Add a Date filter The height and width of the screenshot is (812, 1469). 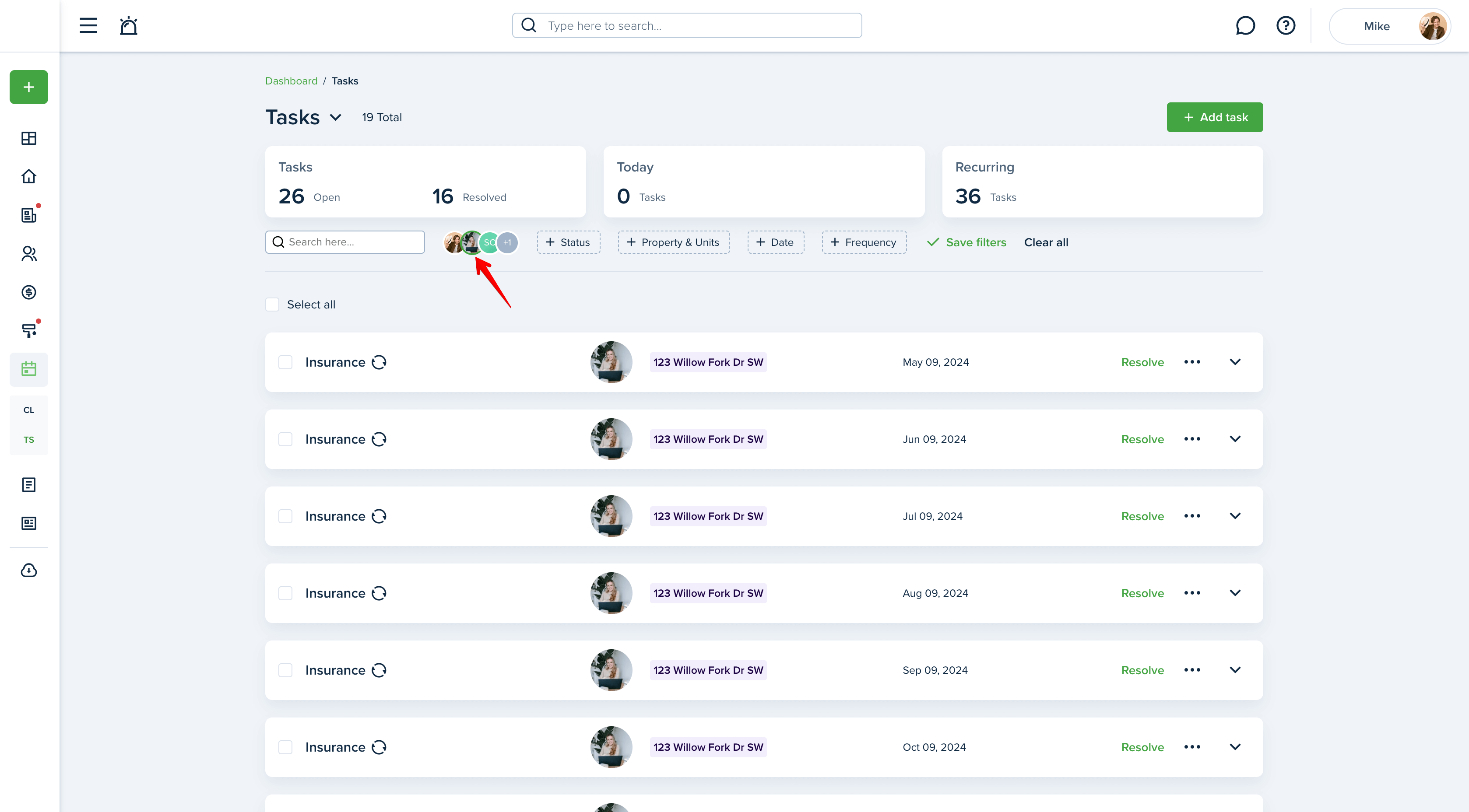tap(776, 242)
